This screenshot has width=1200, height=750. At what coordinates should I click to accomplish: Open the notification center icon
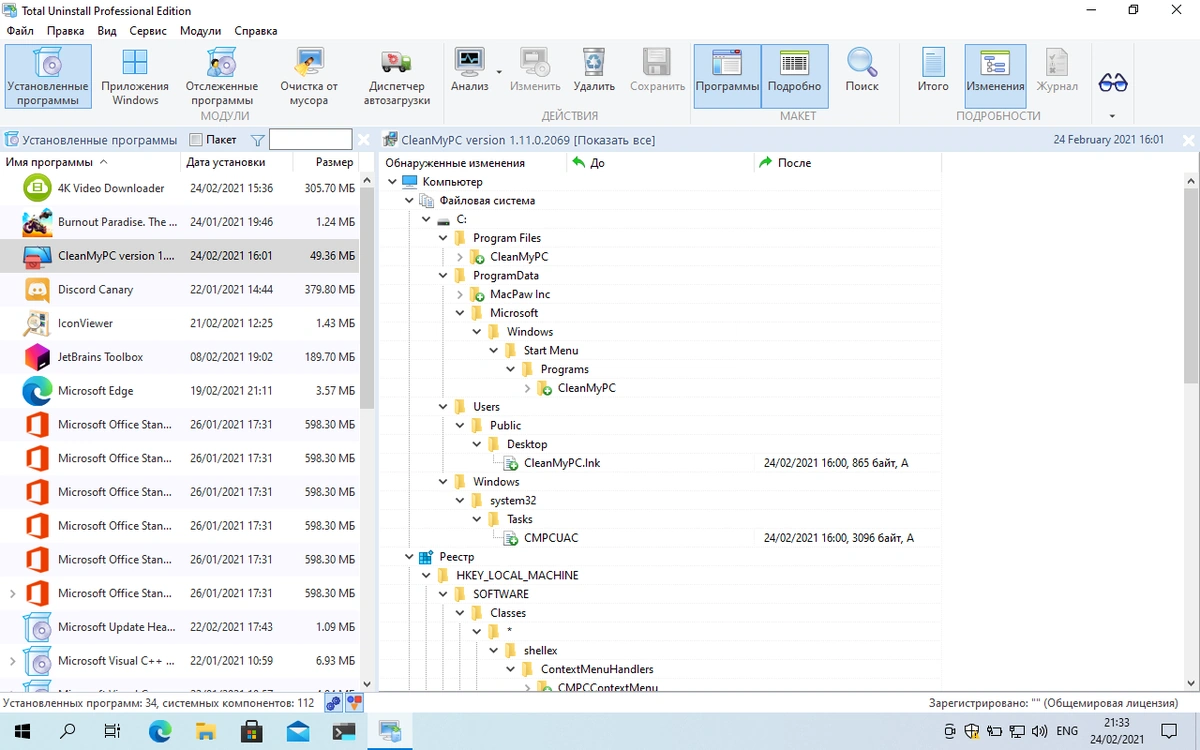[x=1169, y=731]
